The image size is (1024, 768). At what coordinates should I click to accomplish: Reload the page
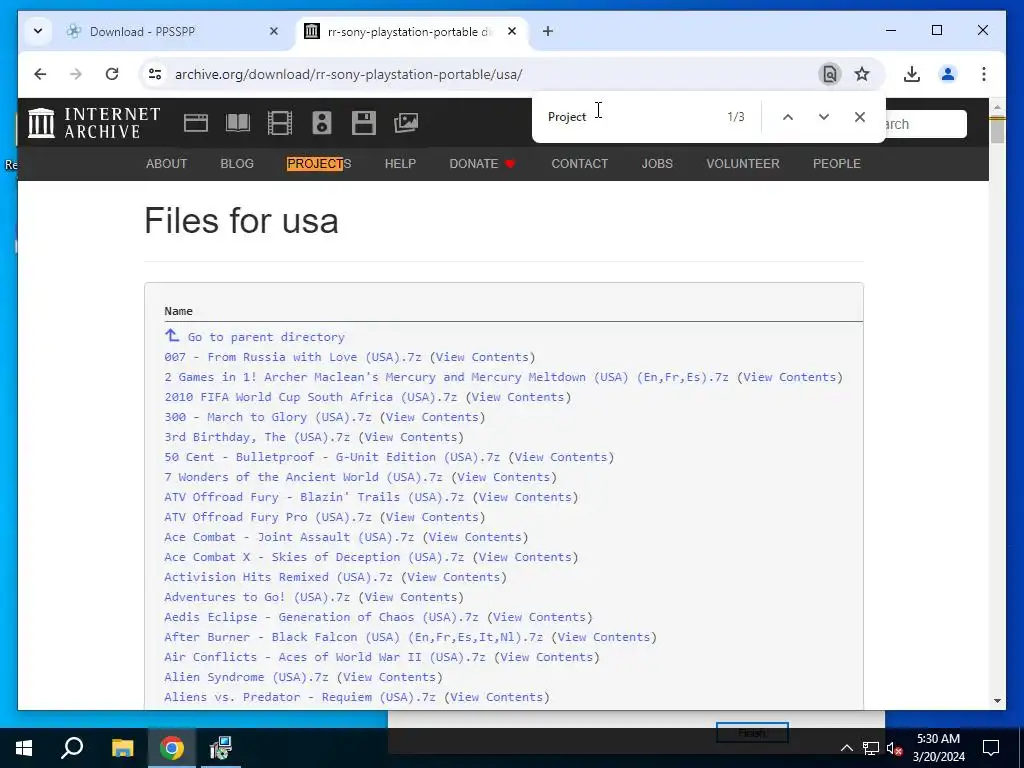pyautogui.click(x=112, y=74)
